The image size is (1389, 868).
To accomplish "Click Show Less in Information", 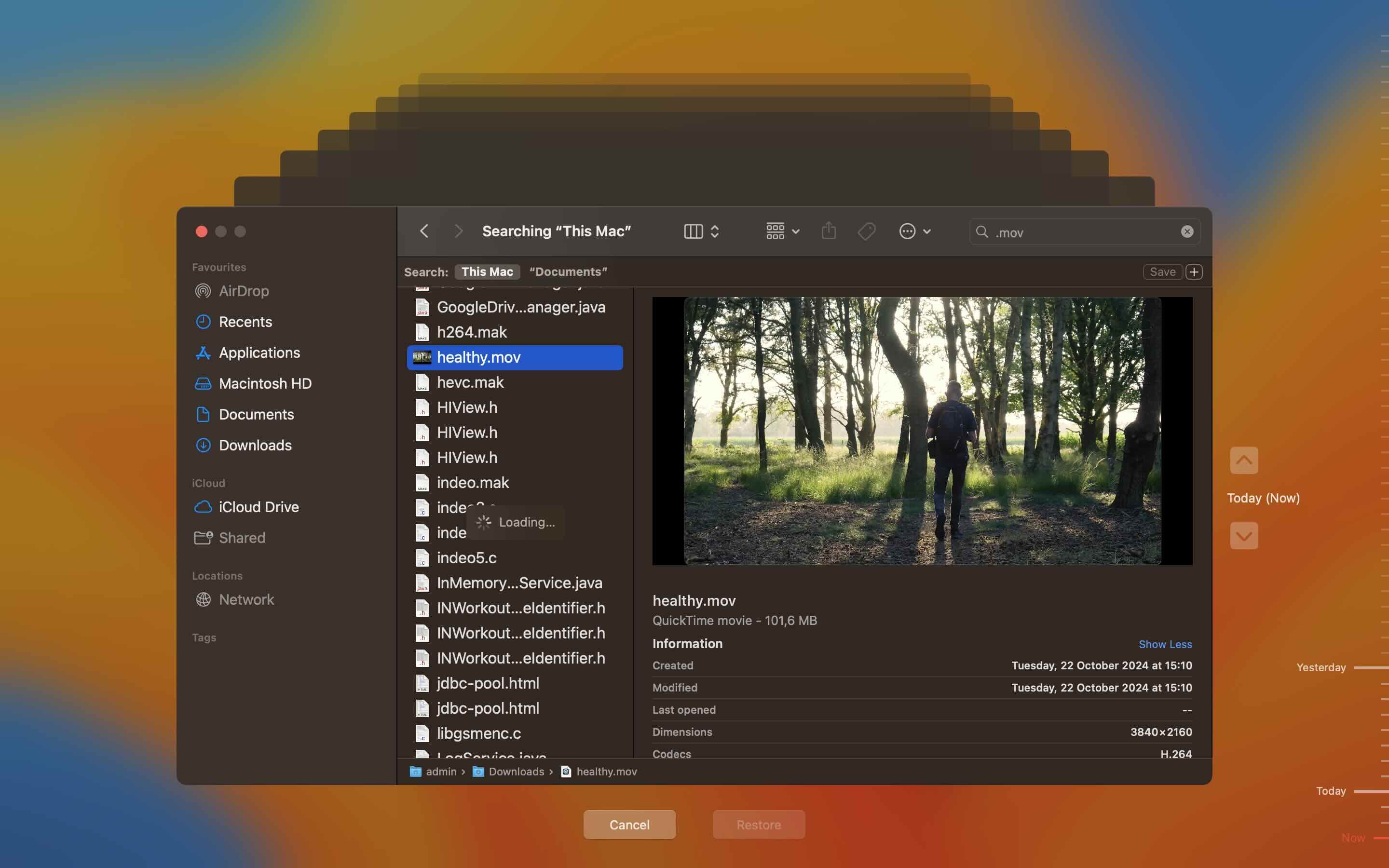I will coord(1165,644).
